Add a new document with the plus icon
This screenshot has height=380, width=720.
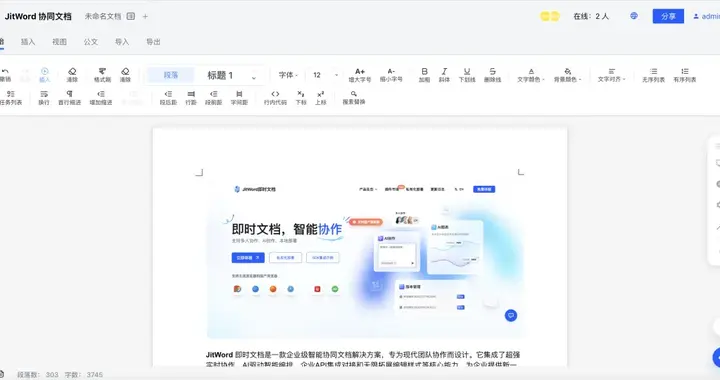click(x=145, y=17)
